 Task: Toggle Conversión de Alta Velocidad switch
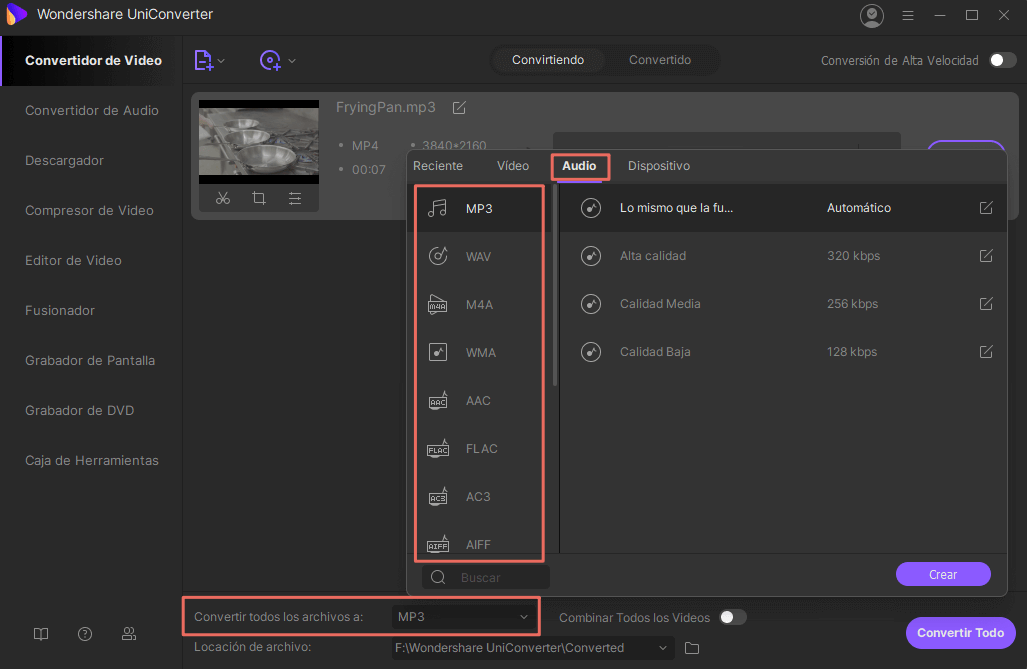pos(1002,60)
